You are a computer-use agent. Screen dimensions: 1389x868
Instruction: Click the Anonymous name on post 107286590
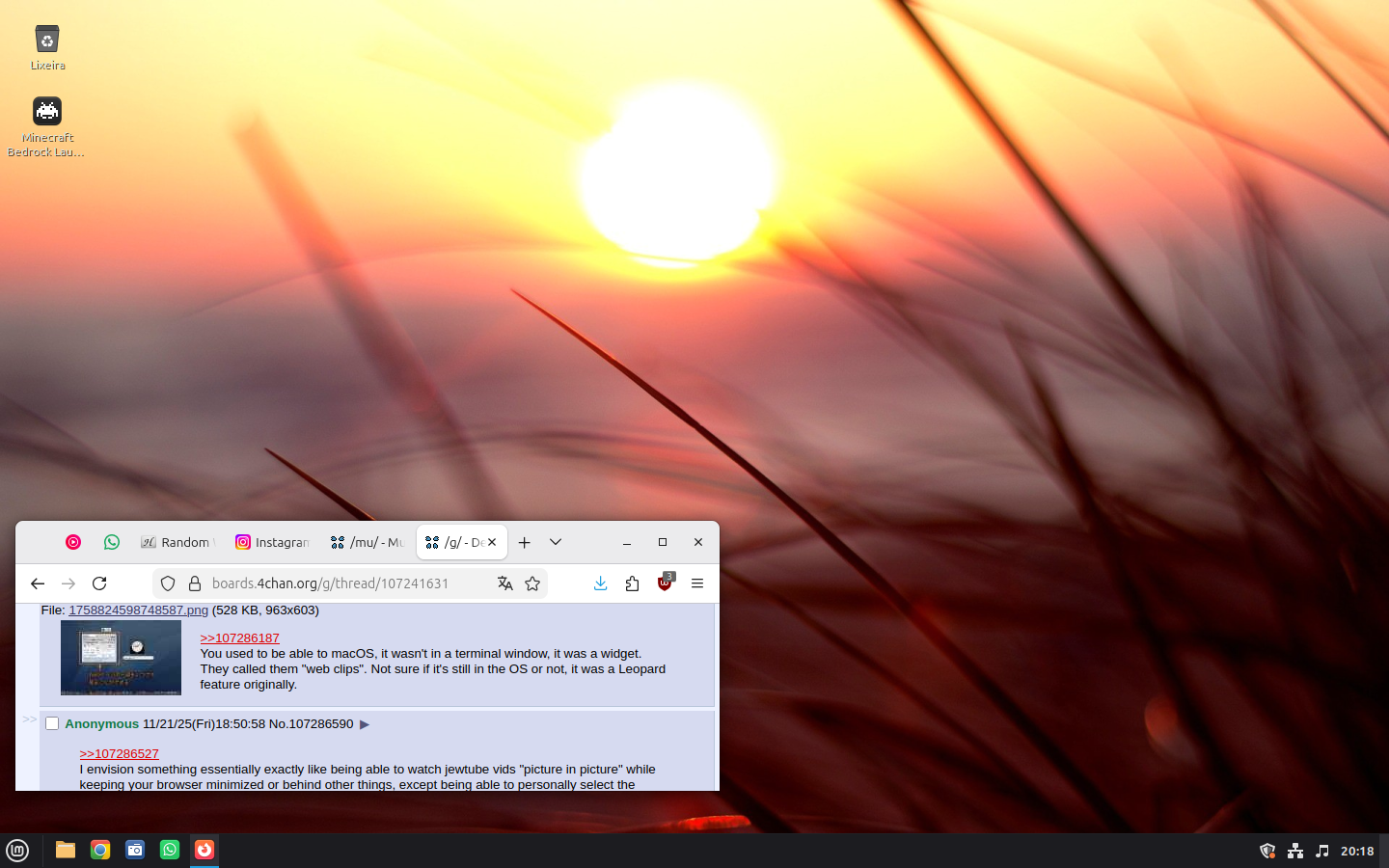[x=102, y=724]
